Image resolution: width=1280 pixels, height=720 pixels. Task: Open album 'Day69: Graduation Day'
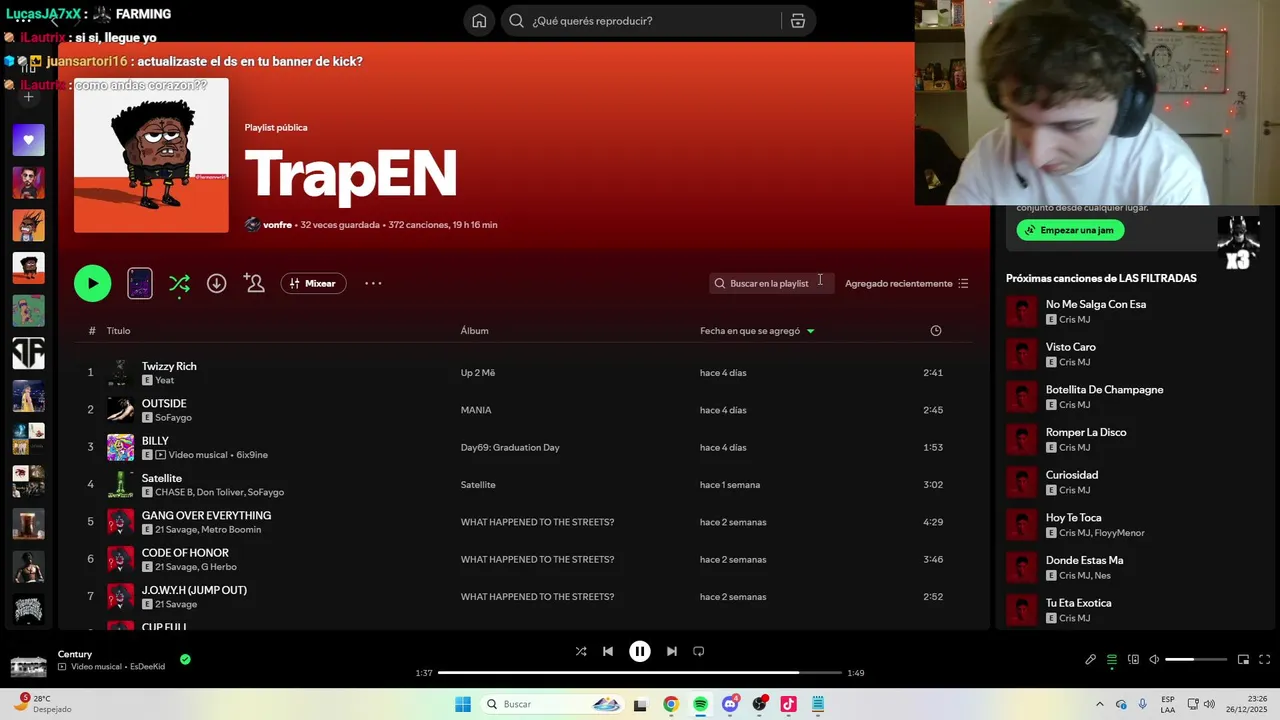[510, 447]
